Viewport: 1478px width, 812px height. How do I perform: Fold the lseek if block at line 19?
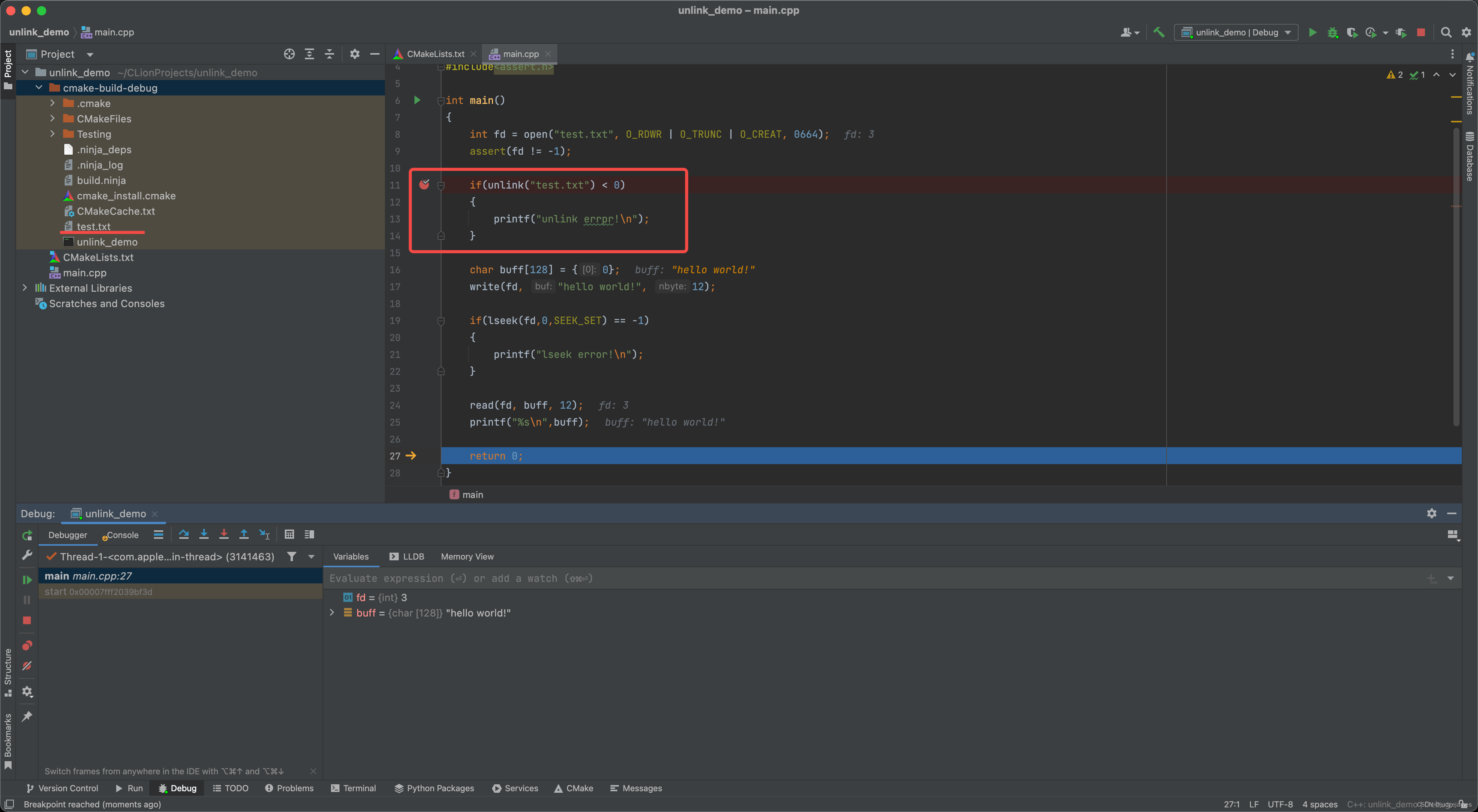[x=441, y=321]
